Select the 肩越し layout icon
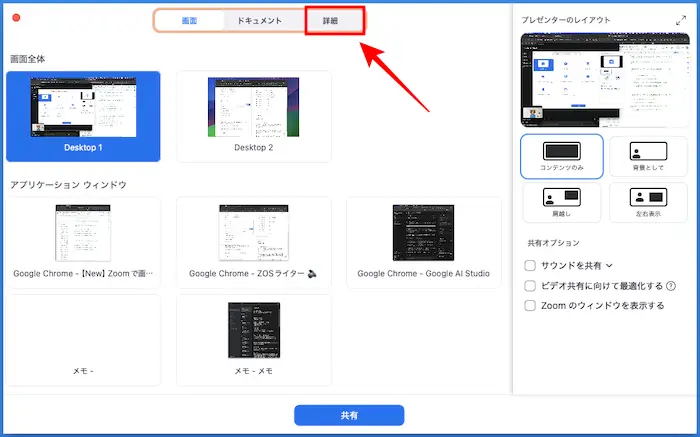Screen dimensions: 700x437 pos(561,201)
